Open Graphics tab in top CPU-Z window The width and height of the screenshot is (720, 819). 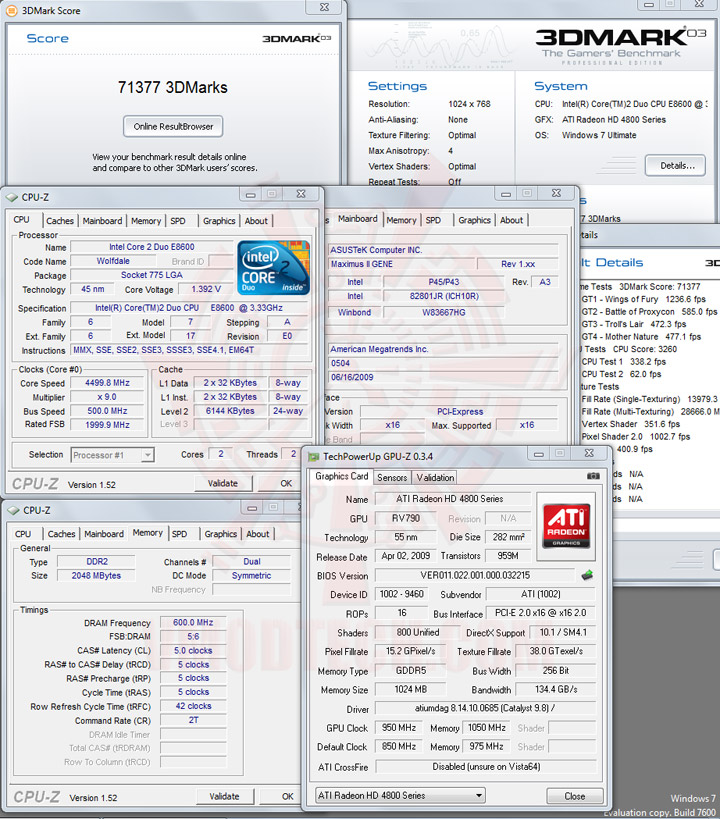[x=219, y=221]
